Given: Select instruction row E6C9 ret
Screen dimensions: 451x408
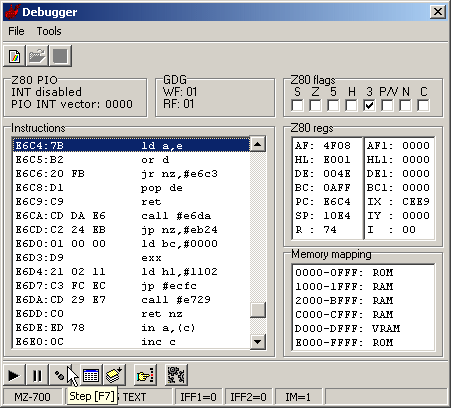Looking at the screenshot, I should (x=131, y=202).
